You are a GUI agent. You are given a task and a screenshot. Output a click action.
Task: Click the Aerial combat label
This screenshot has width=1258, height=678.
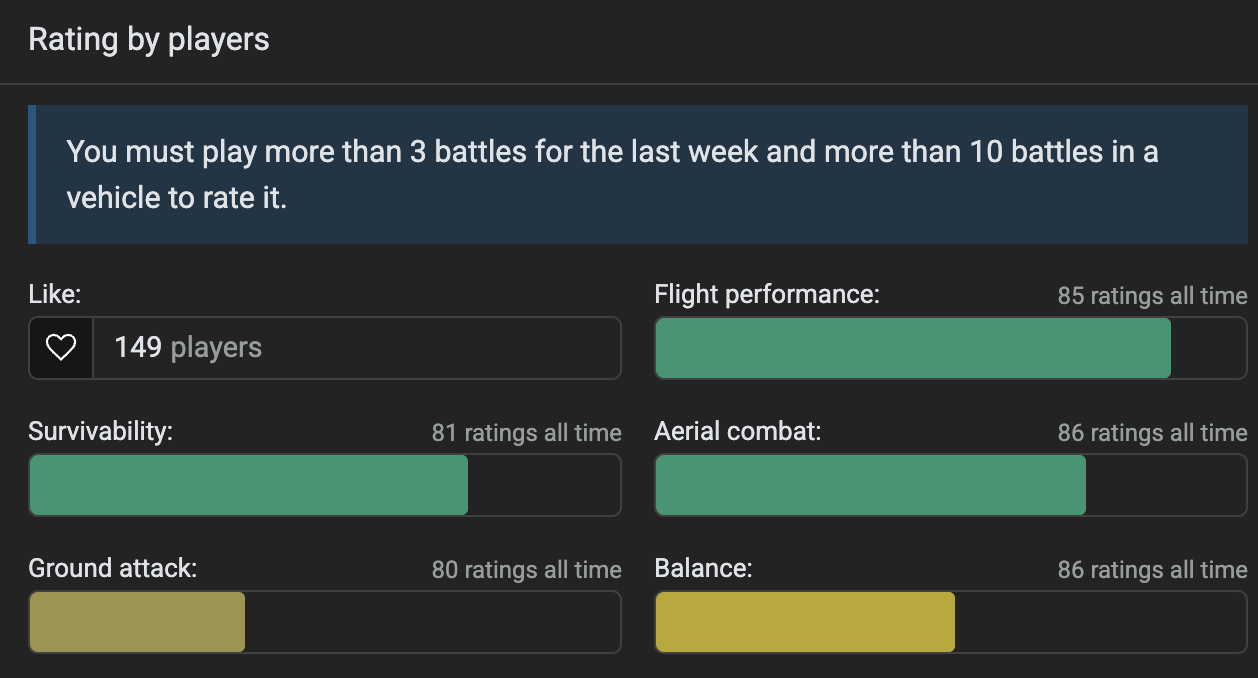pyautogui.click(x=738, y=431)
